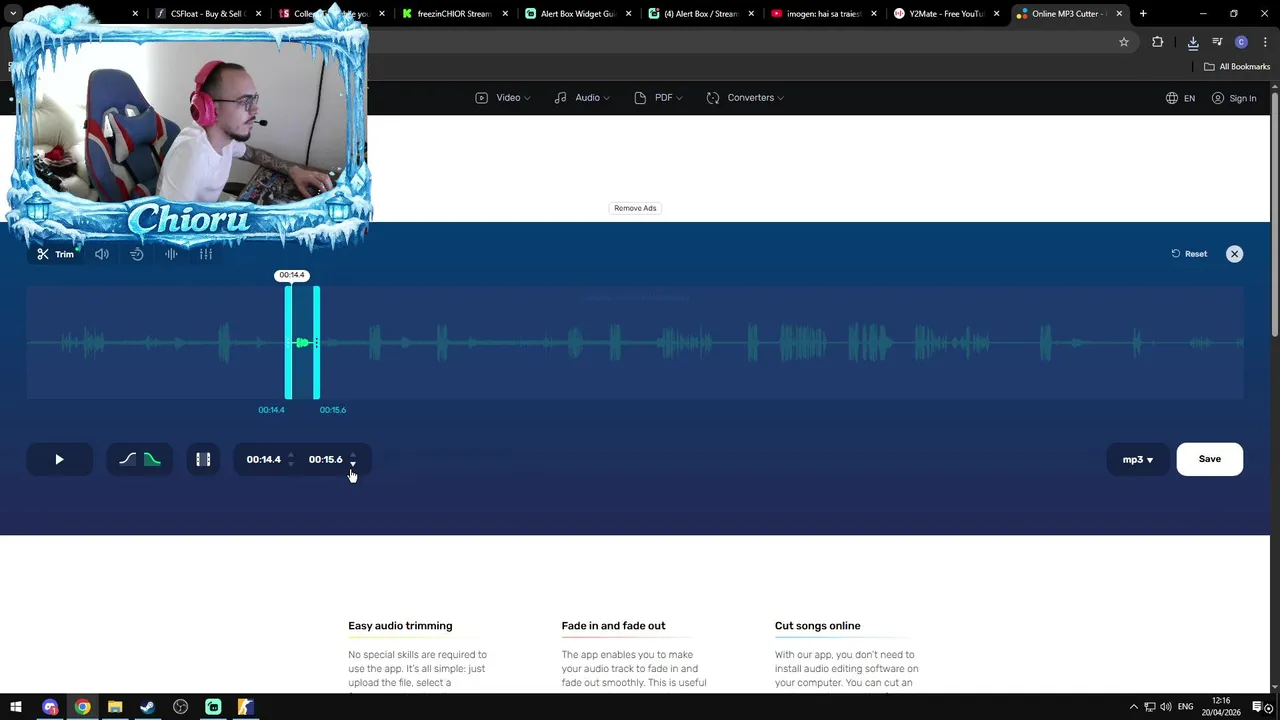Open the mp3 format dropdown
The width and height of the screenshot is (1280, 720).
tap(1138, 459)
